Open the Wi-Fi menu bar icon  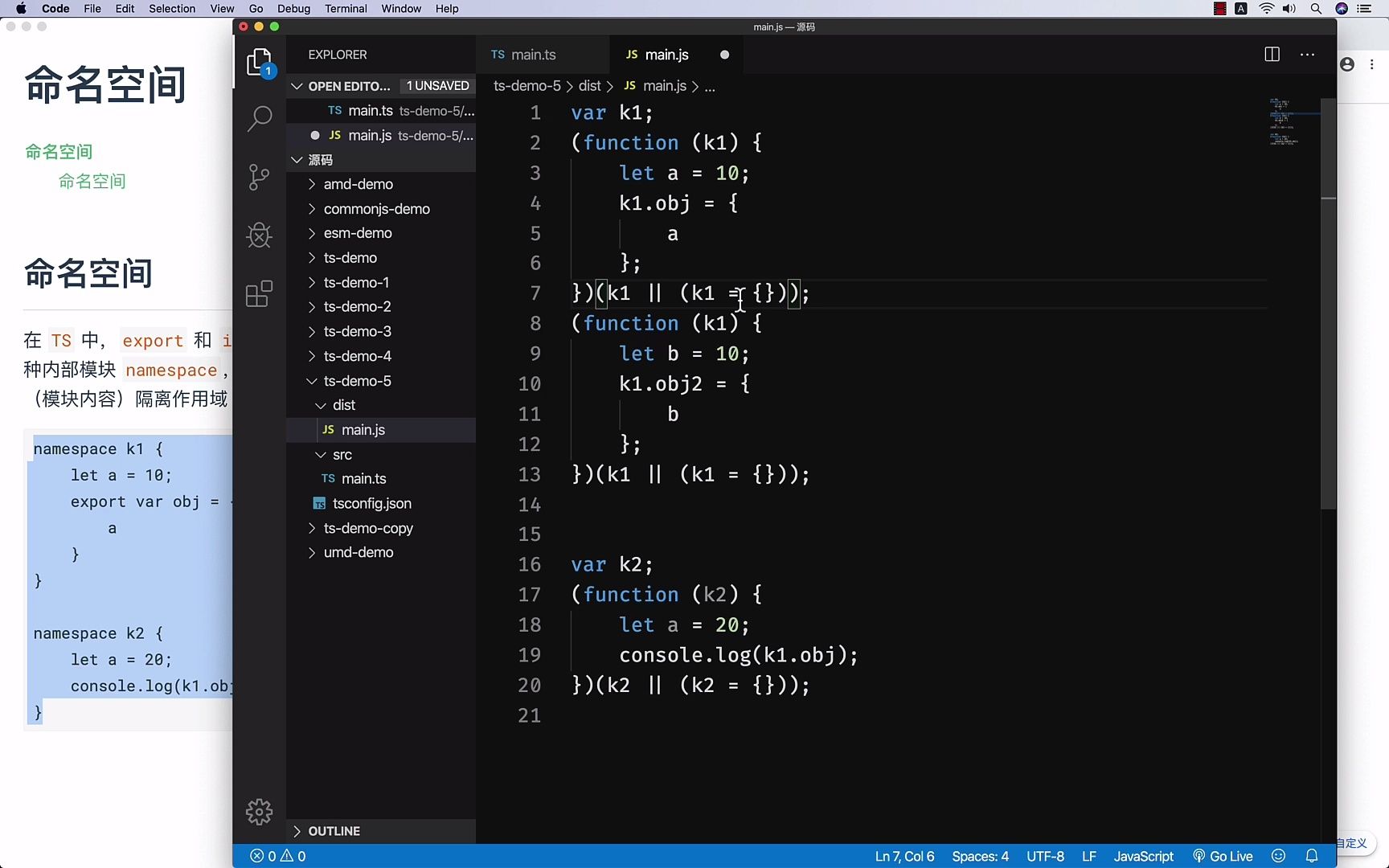point(1267,9)
